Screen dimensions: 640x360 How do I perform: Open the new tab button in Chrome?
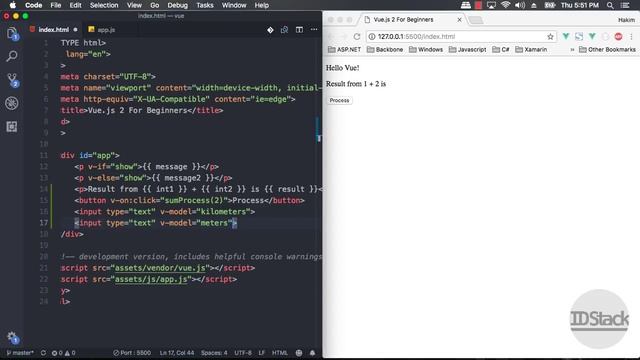click(x=476, y=20)
